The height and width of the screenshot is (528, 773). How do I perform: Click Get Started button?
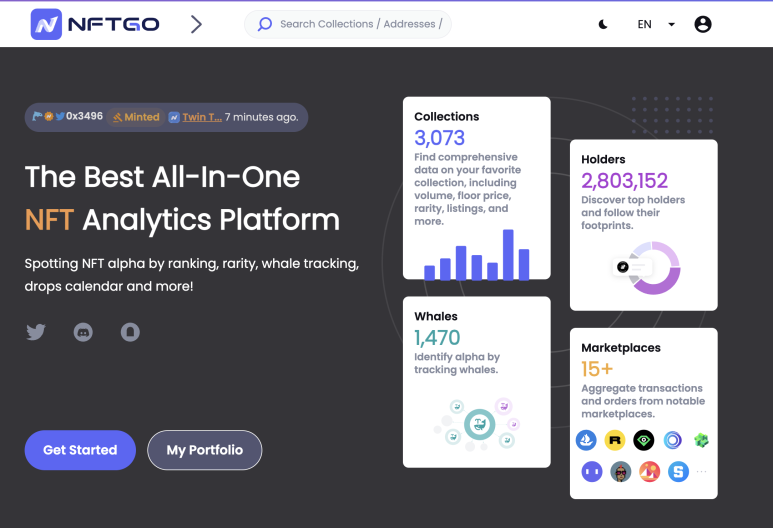tap(80, 450)
